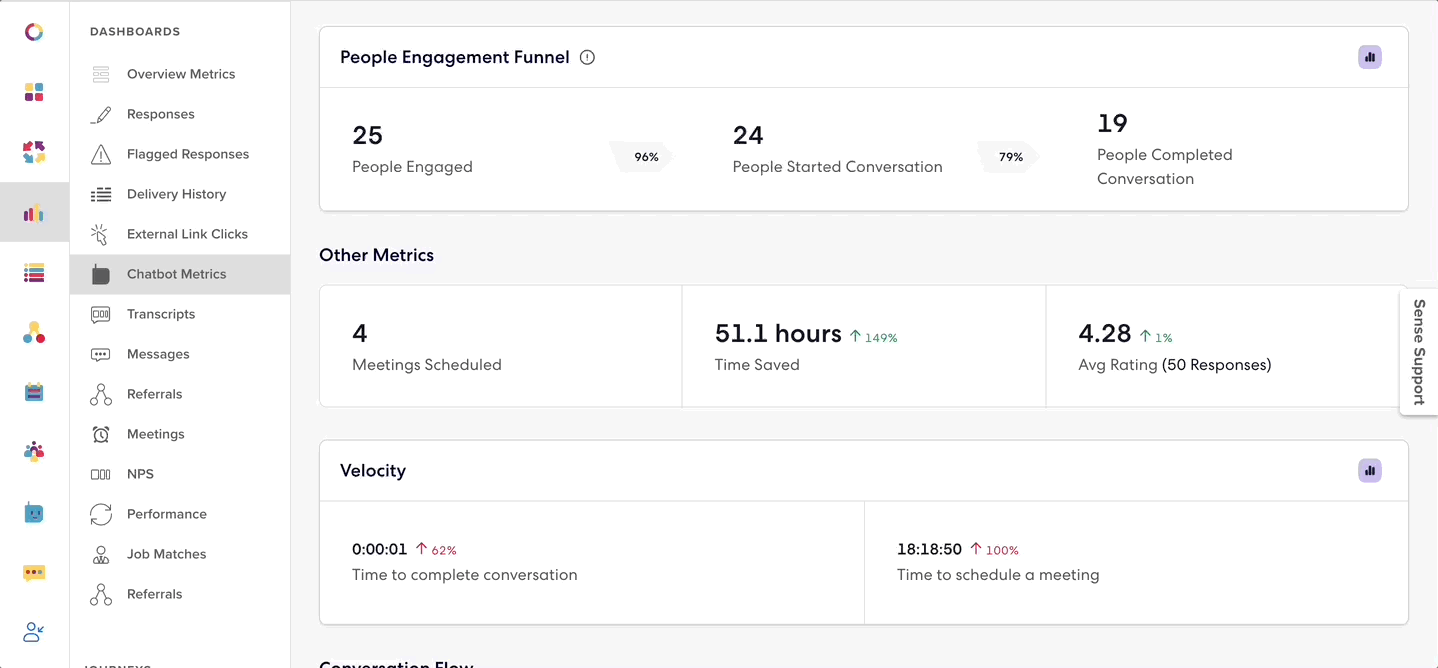The width and height of the screenshot is (1438, 668).
Task: Click the NPS boxes icon in sidebar
Action: [101, 474]
